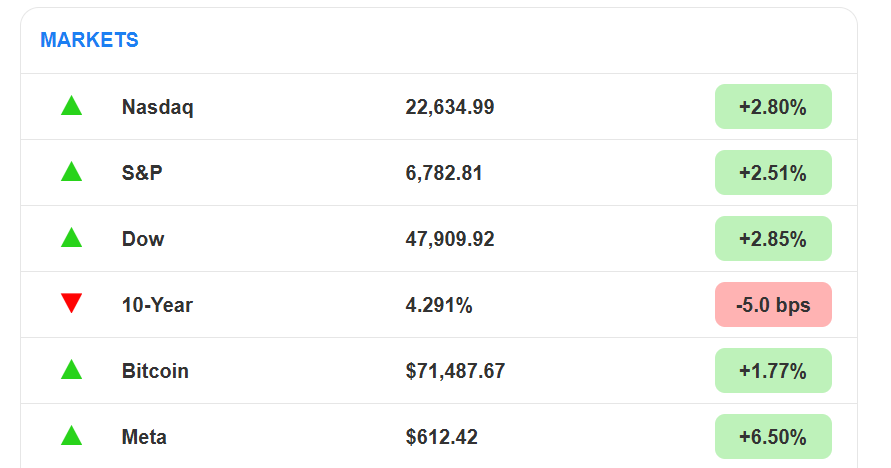Click the green up arrow beside Nasdaq

pos(71,106)
